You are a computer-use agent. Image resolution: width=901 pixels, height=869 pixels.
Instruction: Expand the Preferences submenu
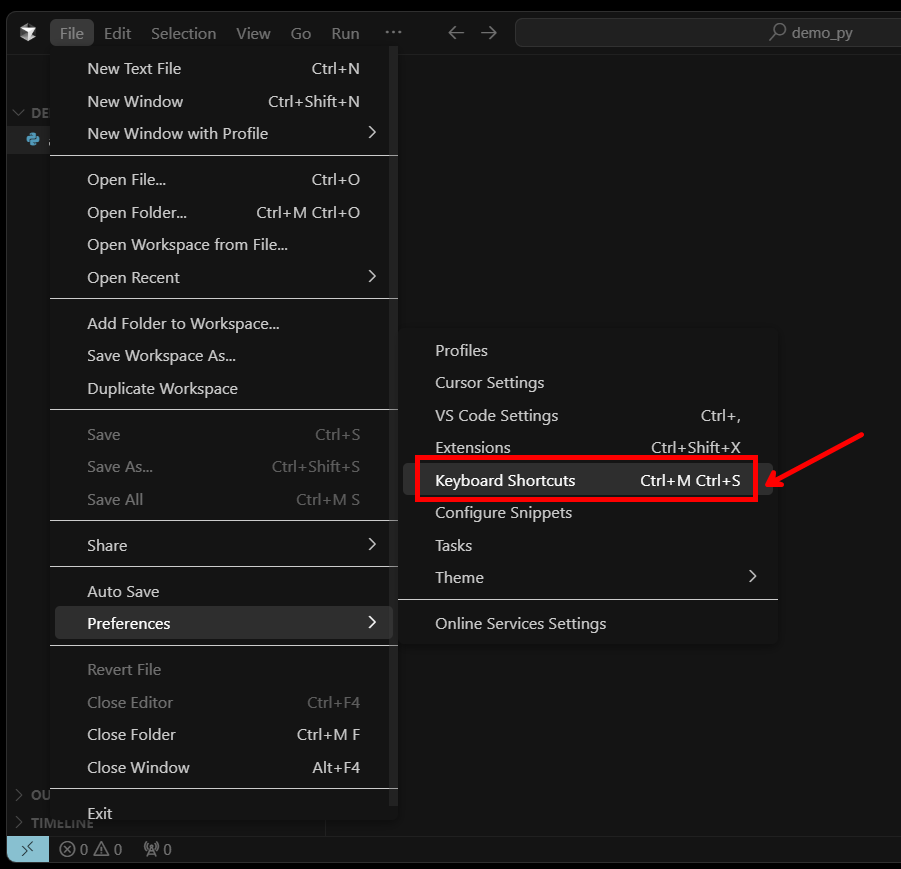224,623
